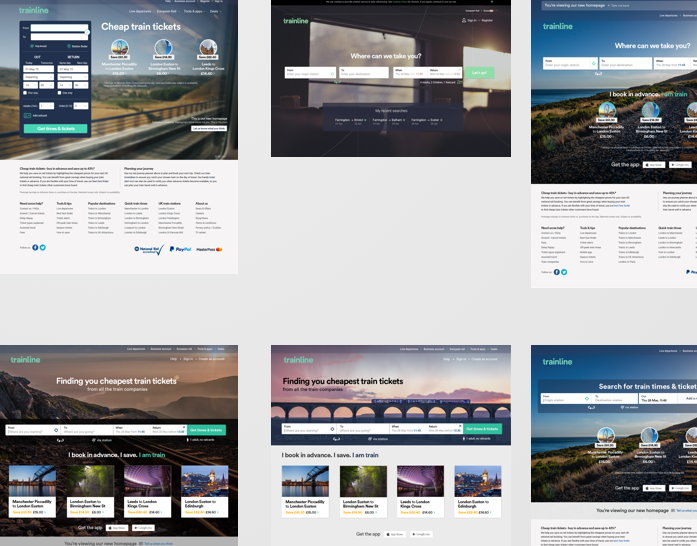This screenshot has width=697, height=546.
Task: Click trainline logo in dark train-window mockup
Action: coord(296,21)
